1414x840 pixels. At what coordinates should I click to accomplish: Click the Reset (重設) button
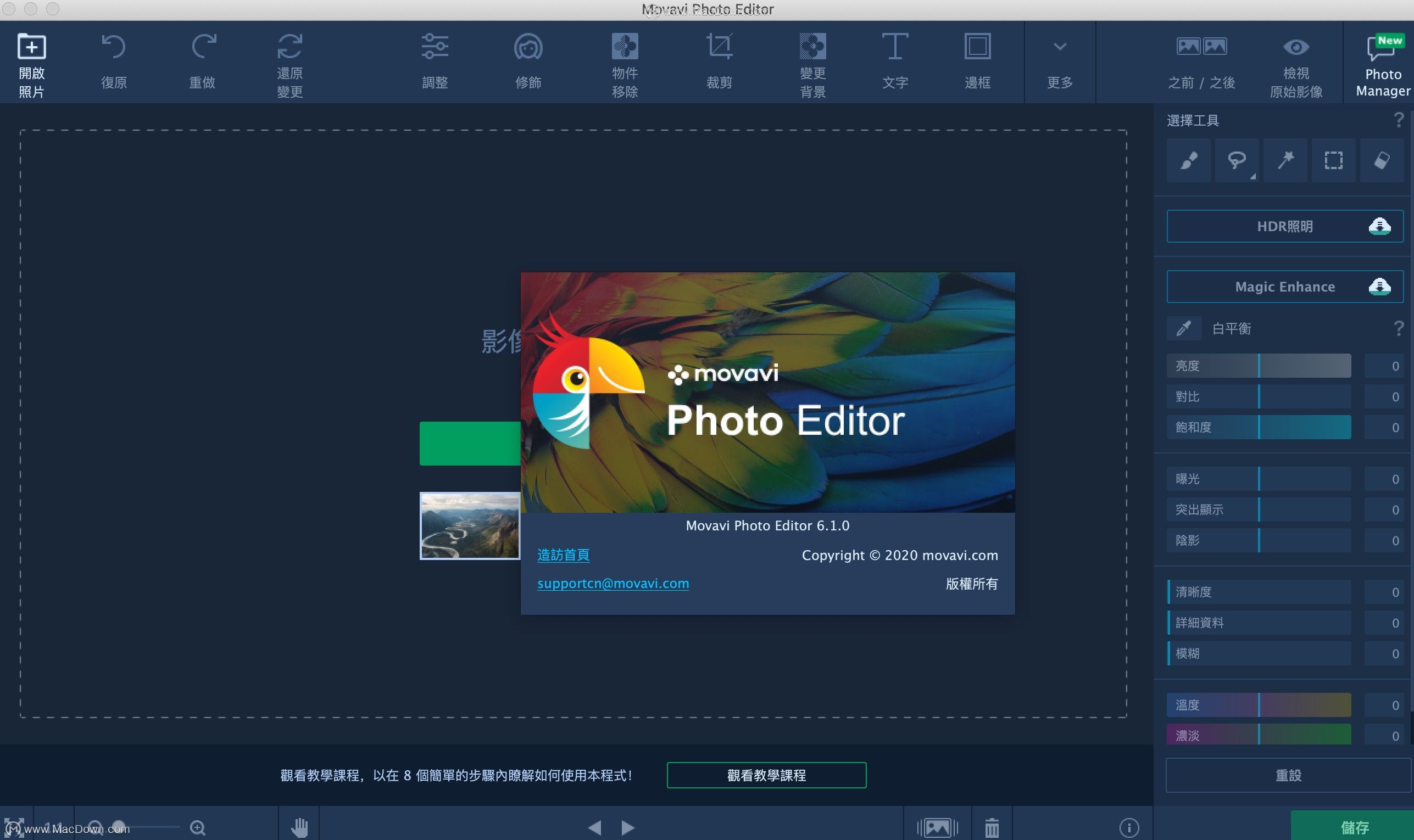tap(1288, 775)
